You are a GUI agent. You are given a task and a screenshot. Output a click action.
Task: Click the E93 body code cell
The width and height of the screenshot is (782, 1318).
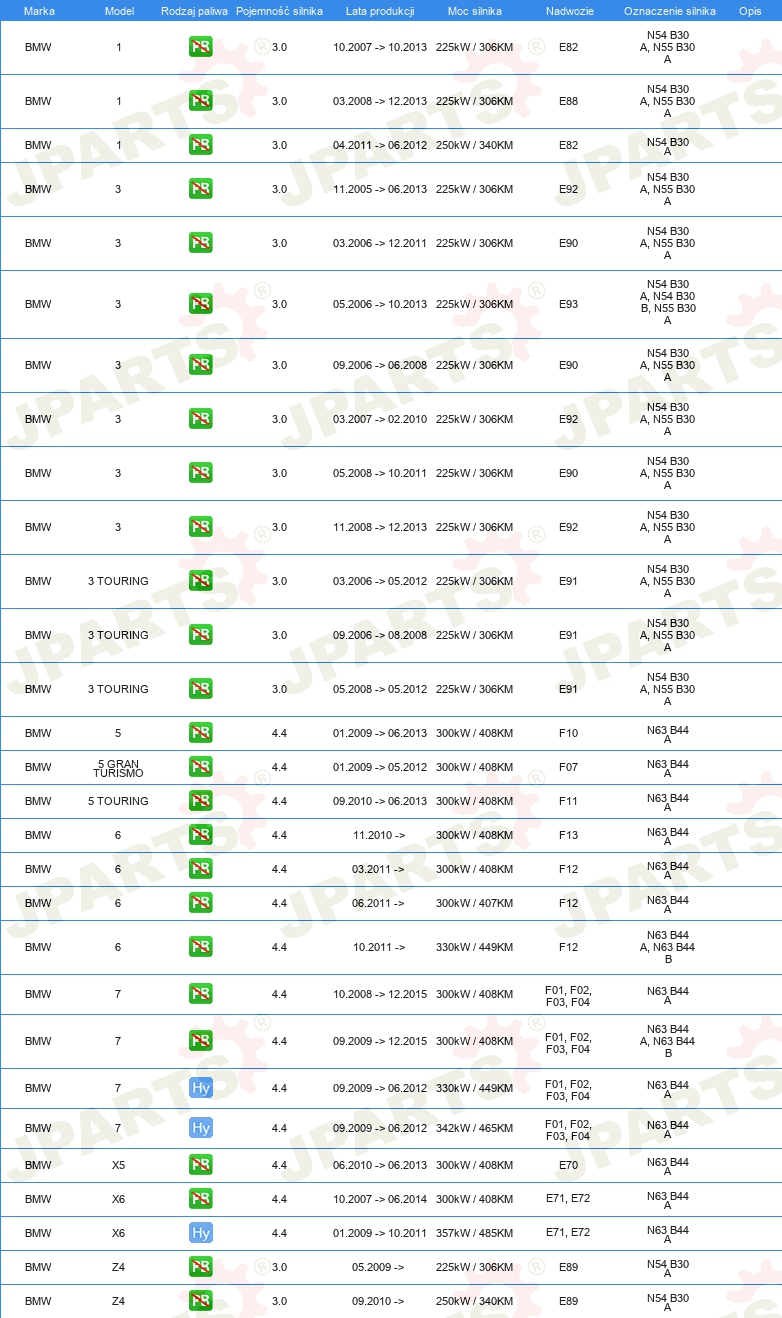(568, 304)
